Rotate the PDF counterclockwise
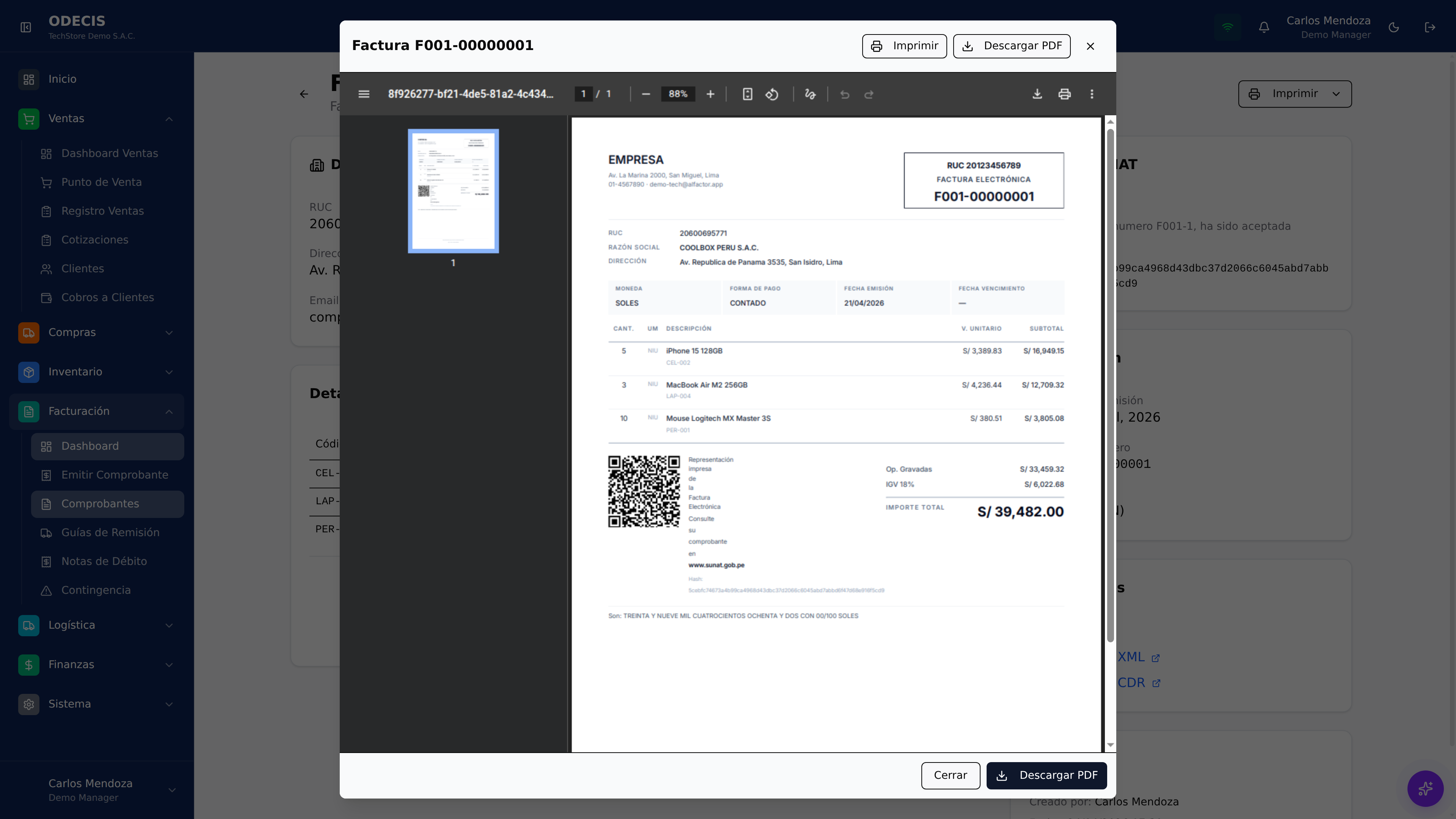 coord(772,94)
